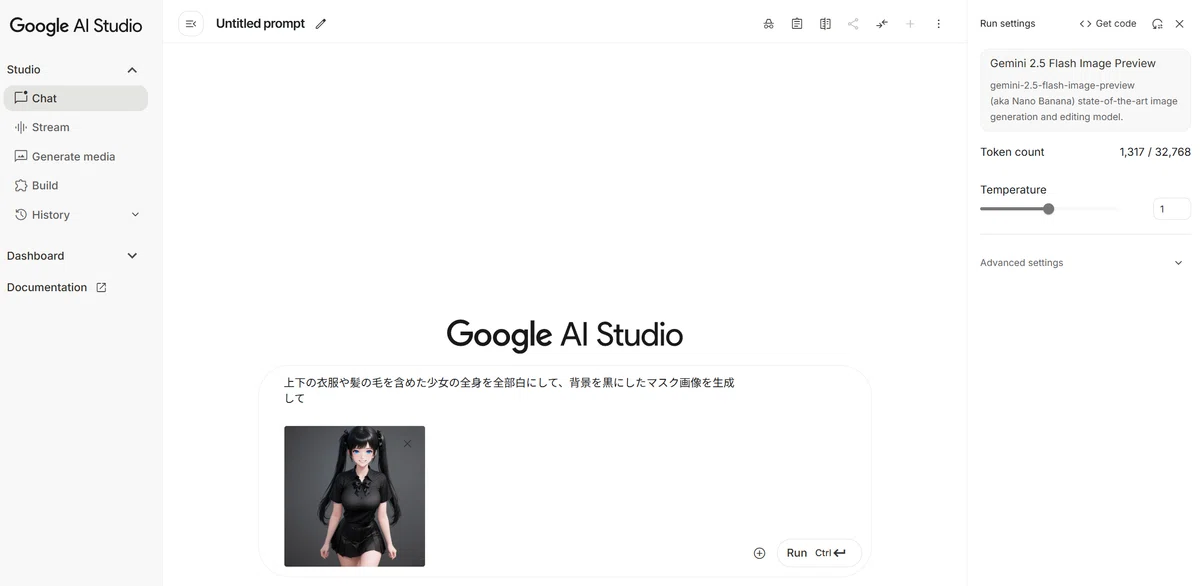Open the Build section in sidebar
The width and height of the screenshot is (1200, 586).
(x=76, y=185)
